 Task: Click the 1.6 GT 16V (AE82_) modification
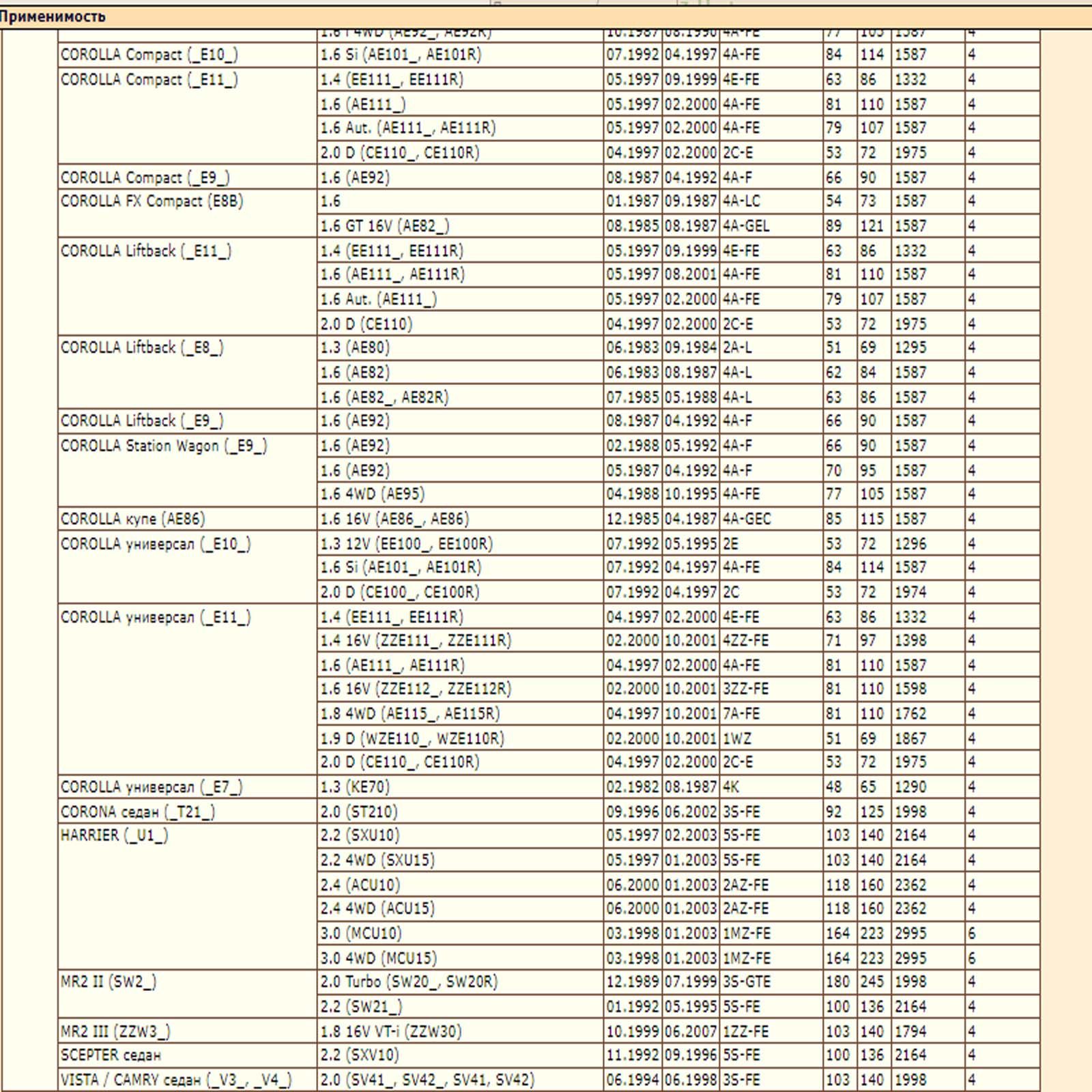(385, 226)
